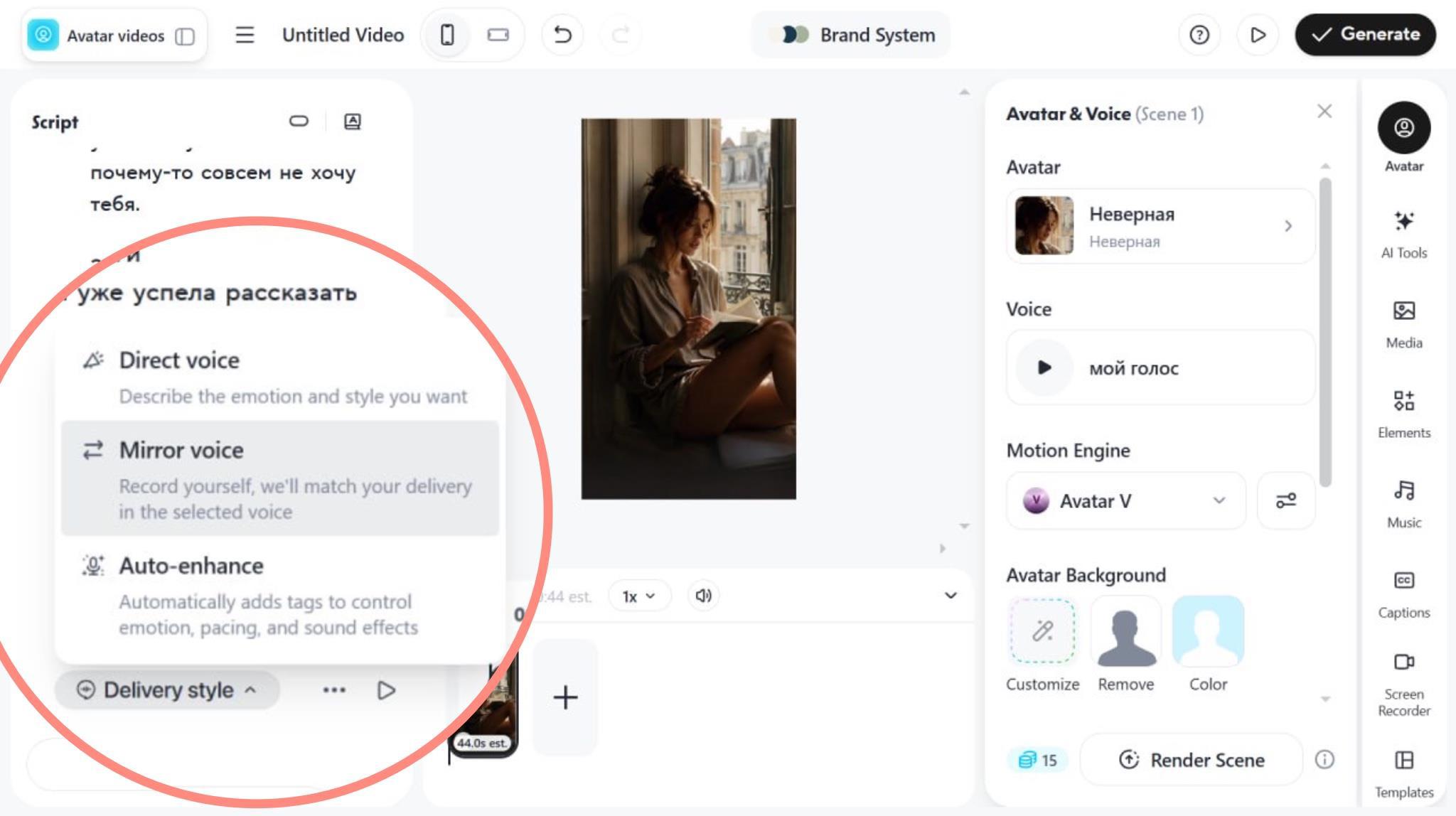Click the Render Scene button

pos(1192,760)
